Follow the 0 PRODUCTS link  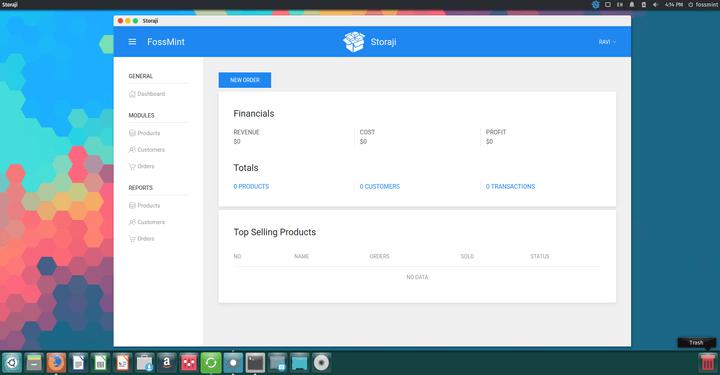(x=251, y=186)
